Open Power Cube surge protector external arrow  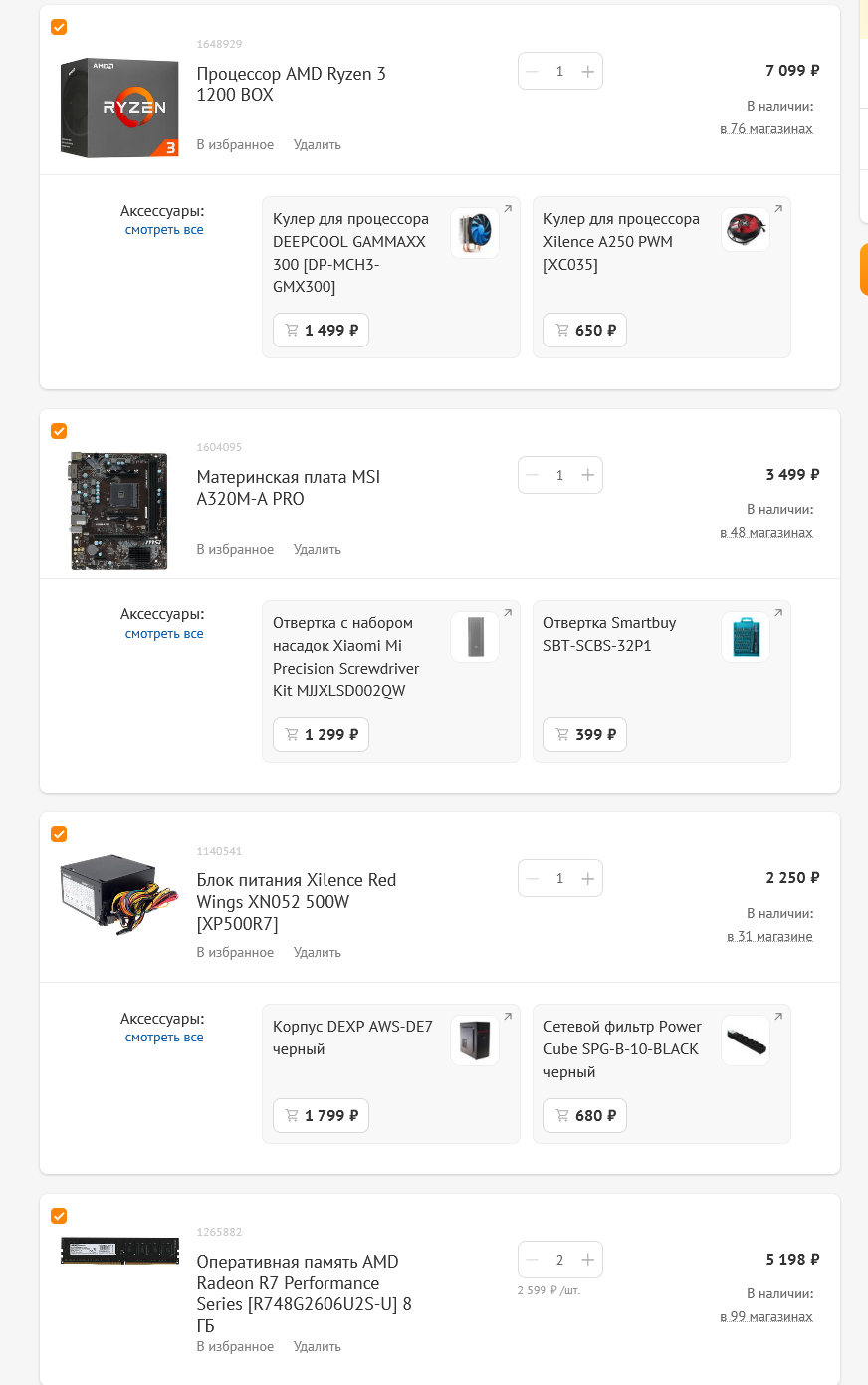click(778, 1017)
